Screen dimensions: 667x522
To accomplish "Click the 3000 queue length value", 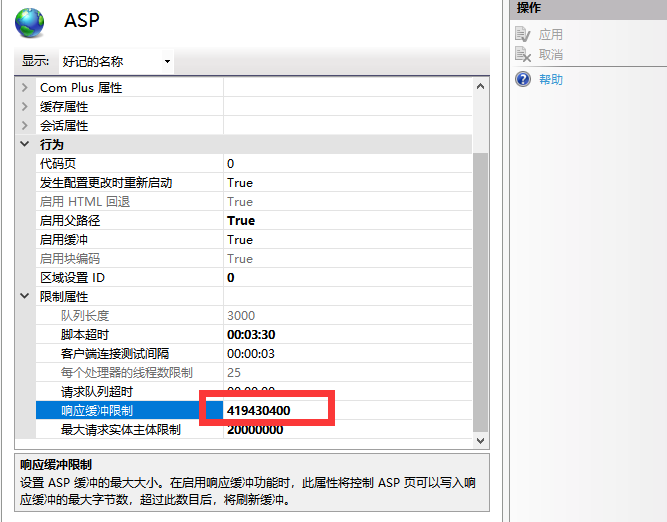I will 241,315.
